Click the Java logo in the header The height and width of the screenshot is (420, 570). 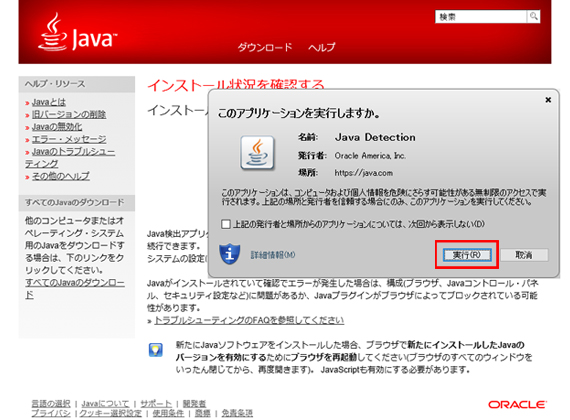(x=77, y=32)
